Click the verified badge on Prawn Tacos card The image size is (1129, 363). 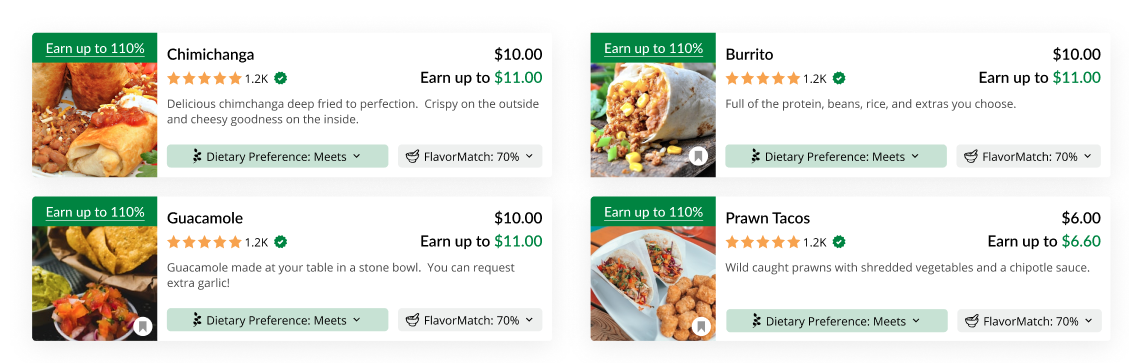[840, 241]
